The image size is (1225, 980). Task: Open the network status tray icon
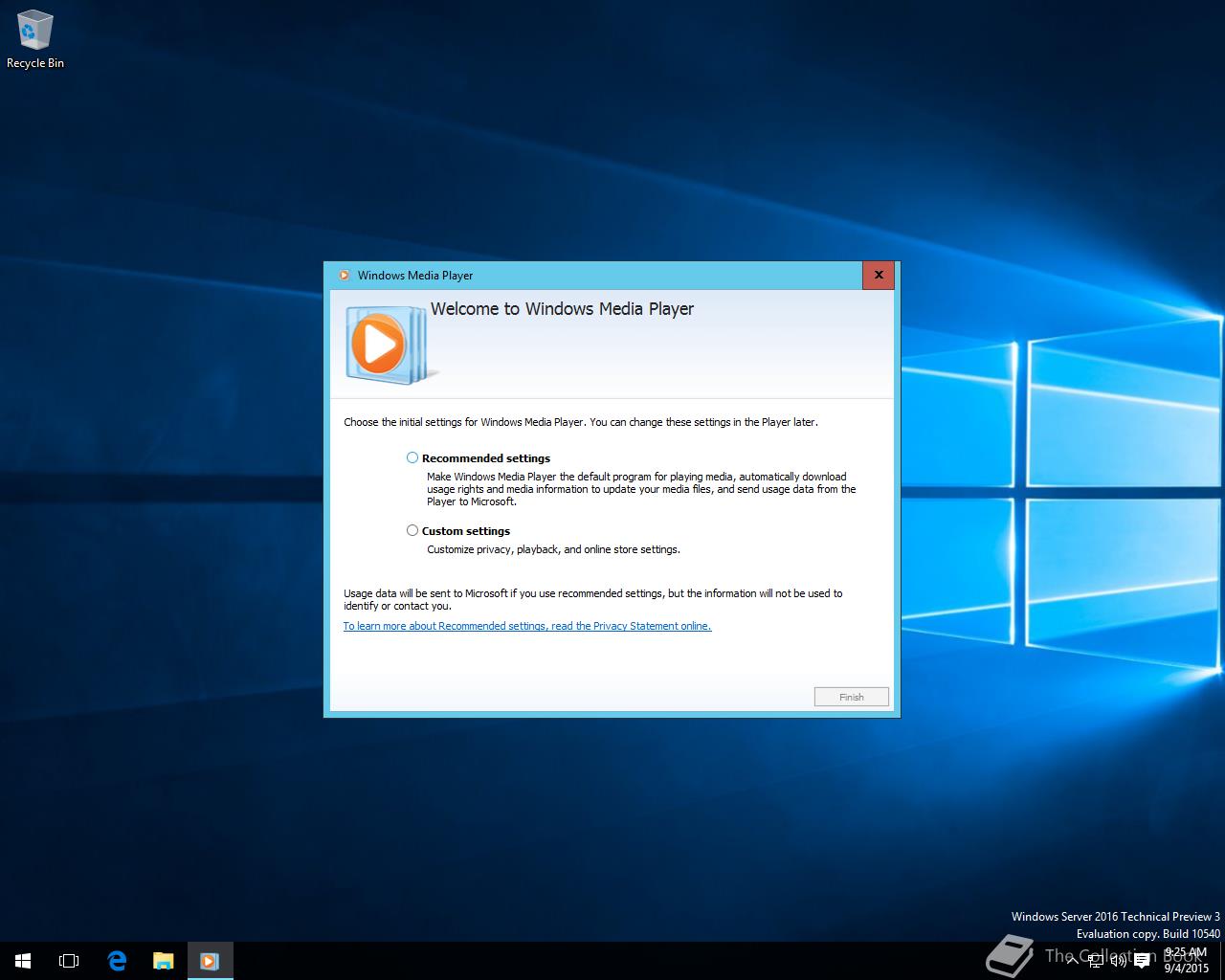[x=1097, y=960]
